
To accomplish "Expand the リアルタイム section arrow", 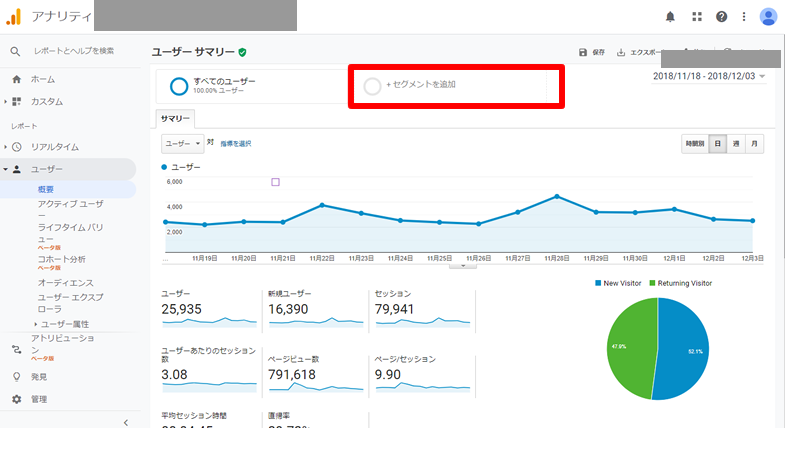I will (x=6, y=147).
